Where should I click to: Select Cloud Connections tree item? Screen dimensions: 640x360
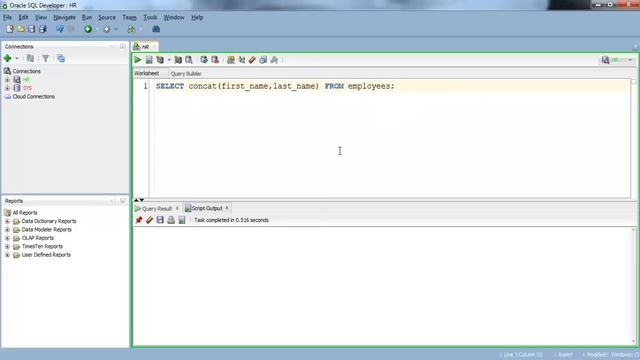tap(33, 97)
